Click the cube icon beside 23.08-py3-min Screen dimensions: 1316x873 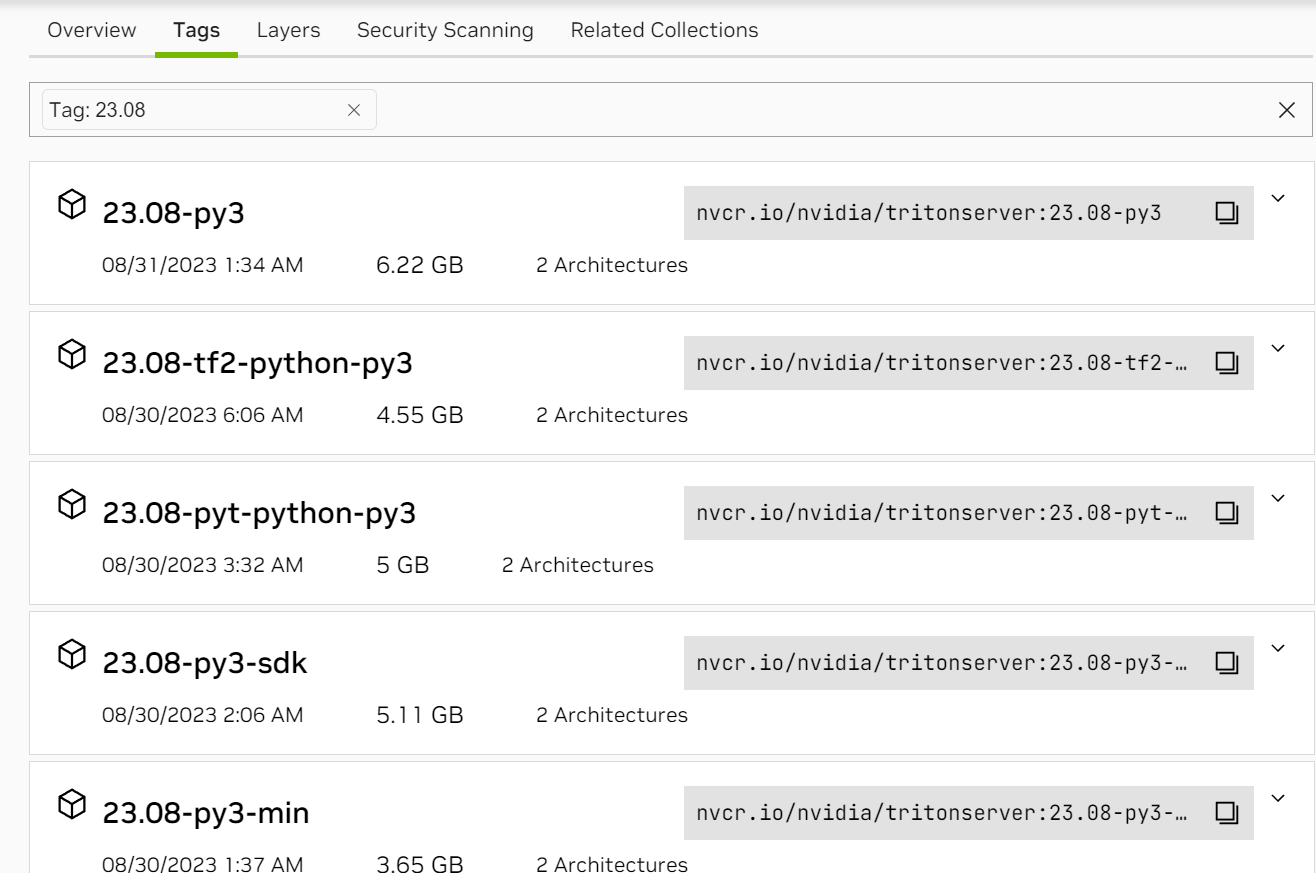coord(73,805)
